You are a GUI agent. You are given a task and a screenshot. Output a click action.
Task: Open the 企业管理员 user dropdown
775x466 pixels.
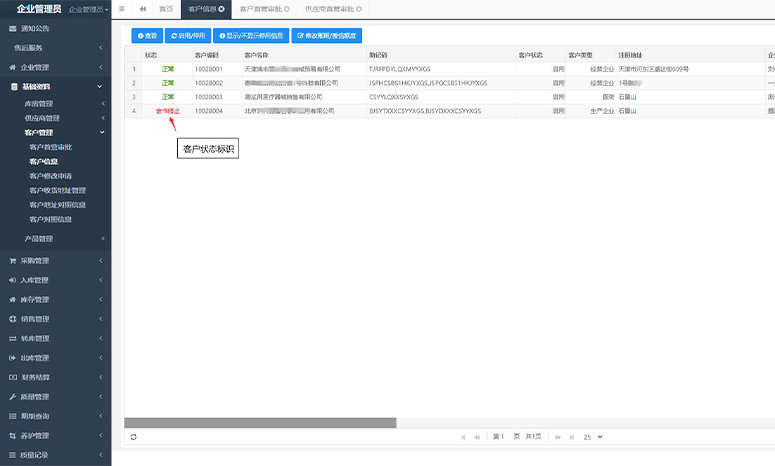[88, 9]
